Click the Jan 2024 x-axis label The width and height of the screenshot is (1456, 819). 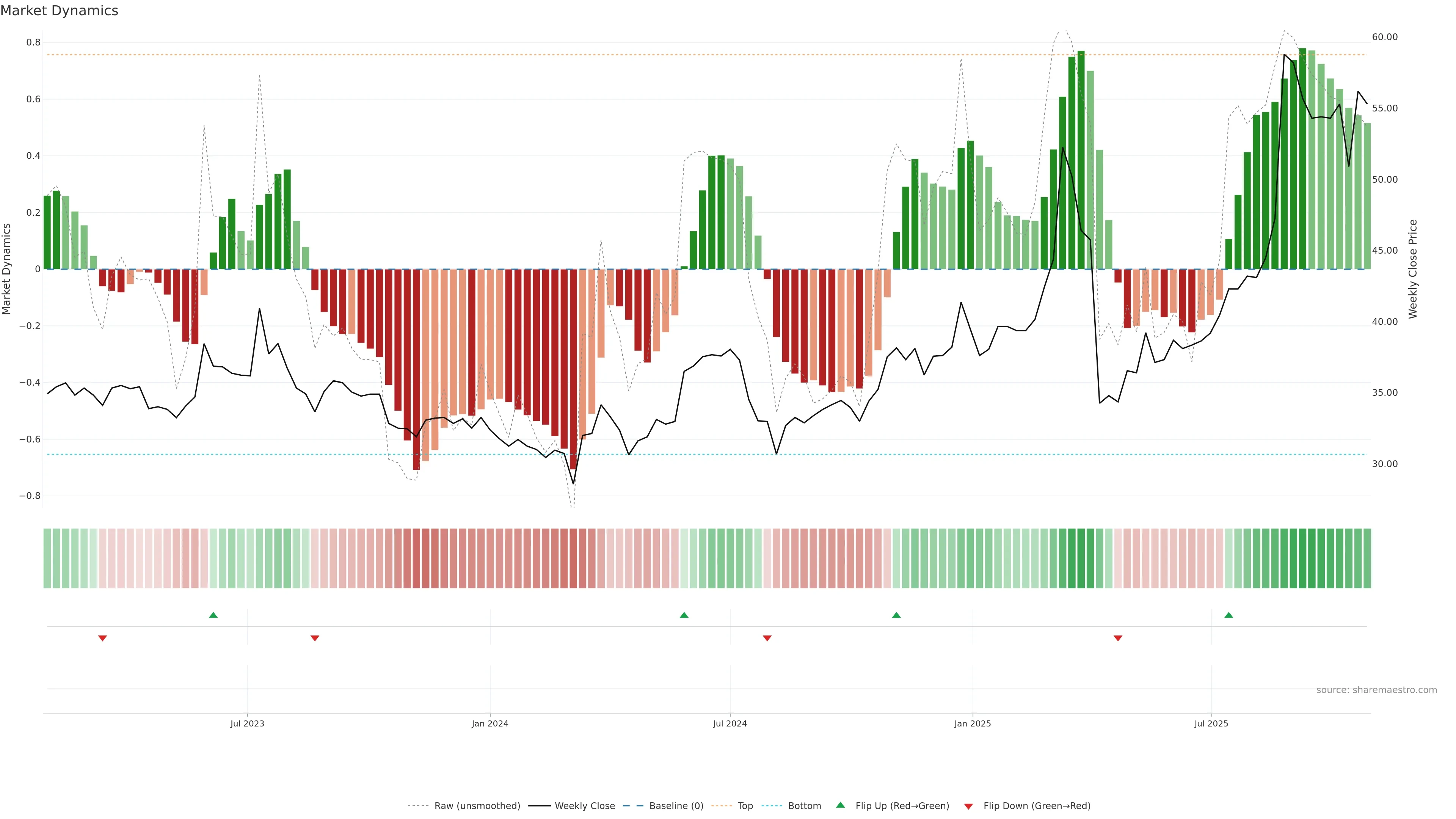pos(490,723)
